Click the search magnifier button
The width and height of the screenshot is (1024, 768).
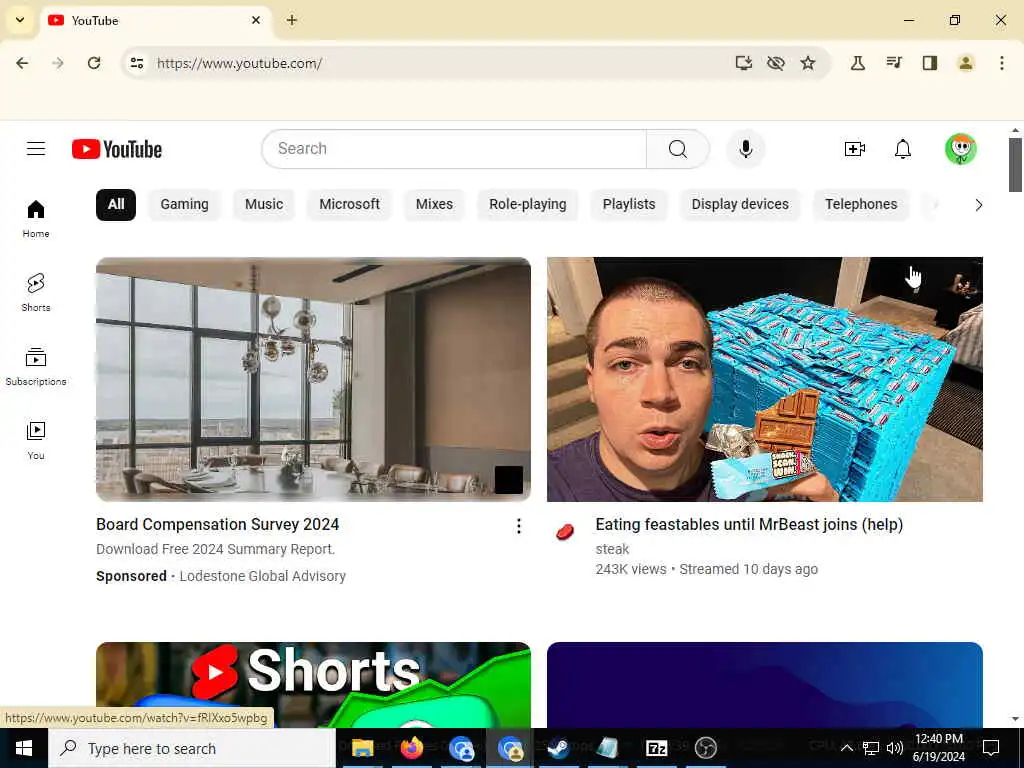pyautogui.click(x=677, y=149)
